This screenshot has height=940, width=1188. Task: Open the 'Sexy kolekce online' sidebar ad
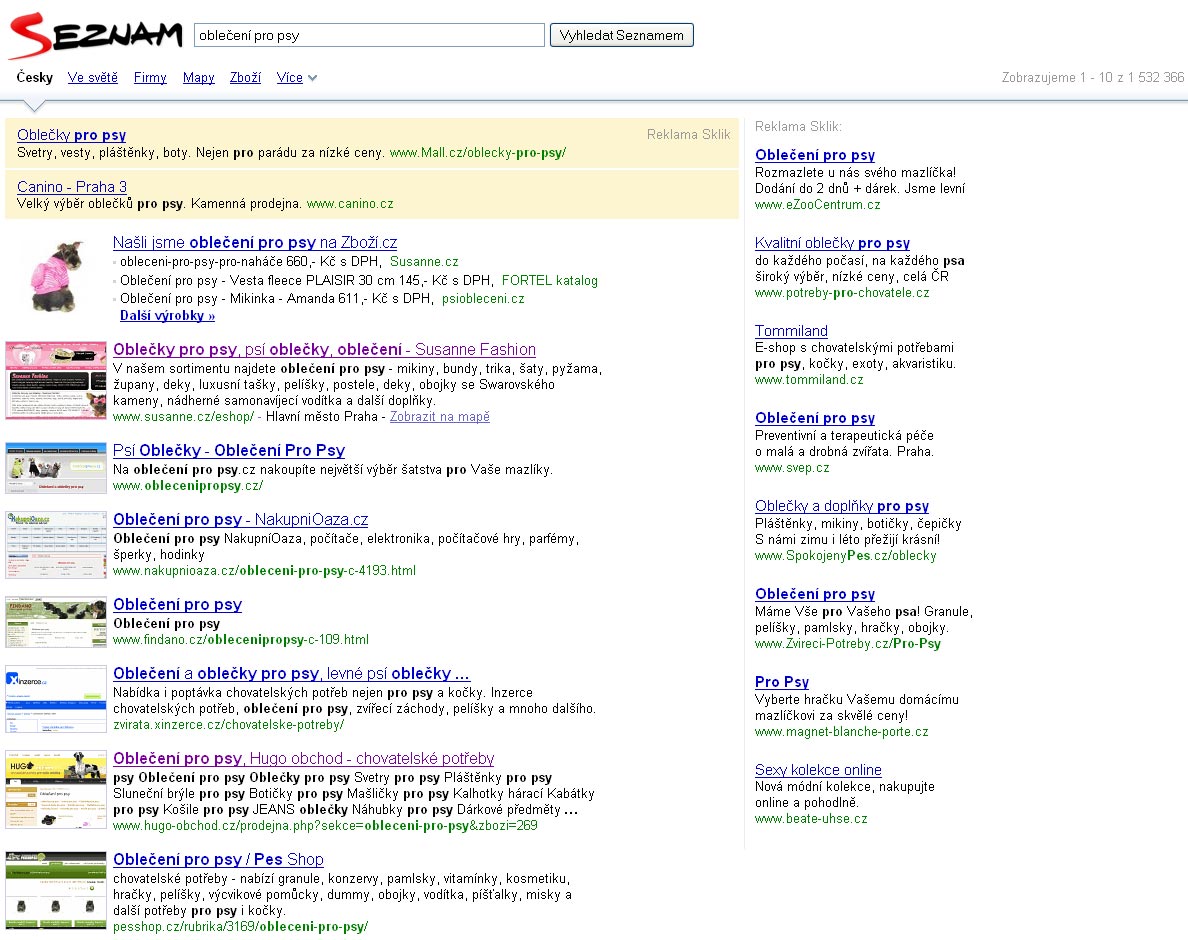(818, 770)
